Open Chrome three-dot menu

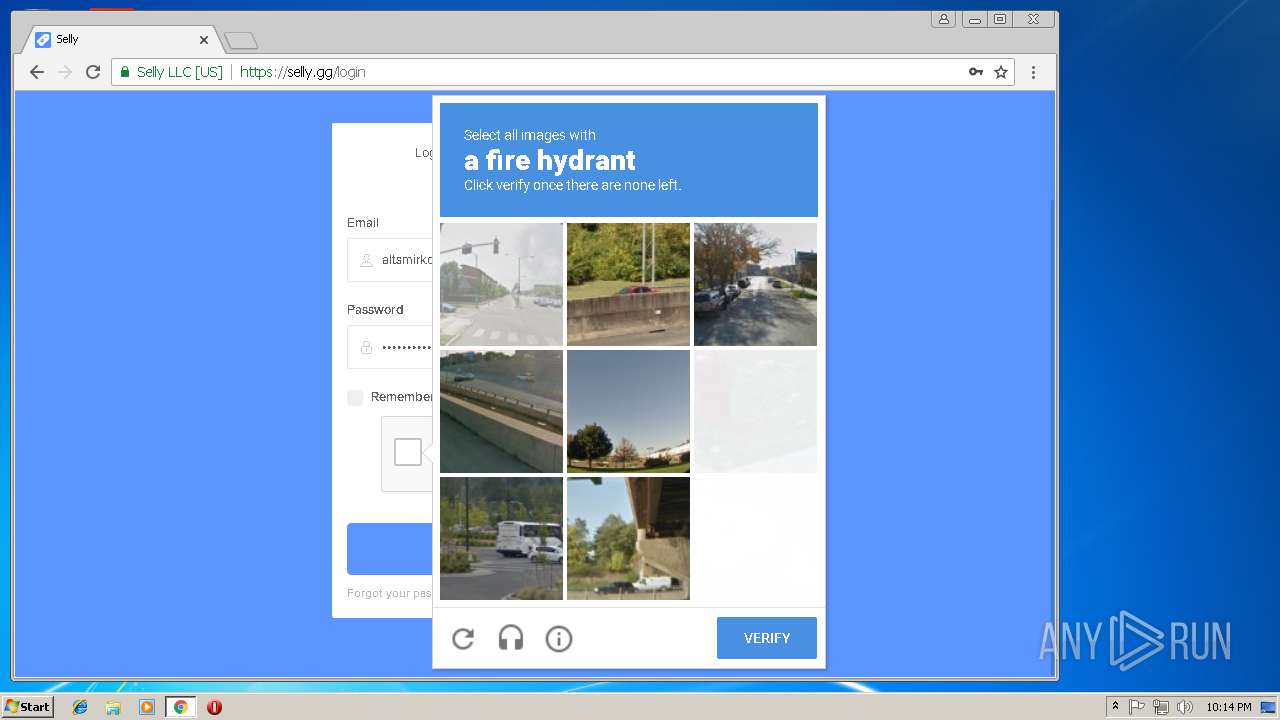click(x=1033, y=72)
